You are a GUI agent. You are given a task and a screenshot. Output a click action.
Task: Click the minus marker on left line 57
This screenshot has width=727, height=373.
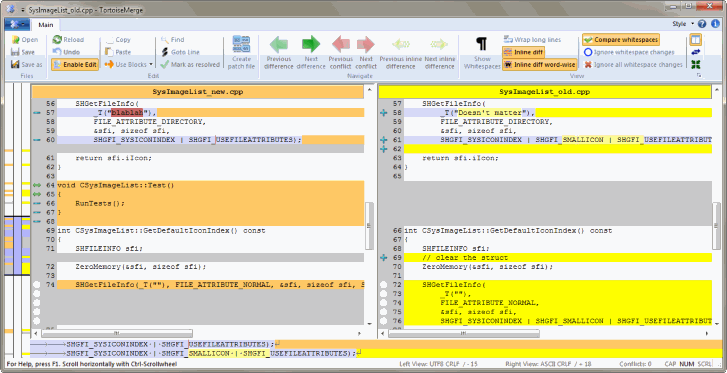[x=37, y=113]
